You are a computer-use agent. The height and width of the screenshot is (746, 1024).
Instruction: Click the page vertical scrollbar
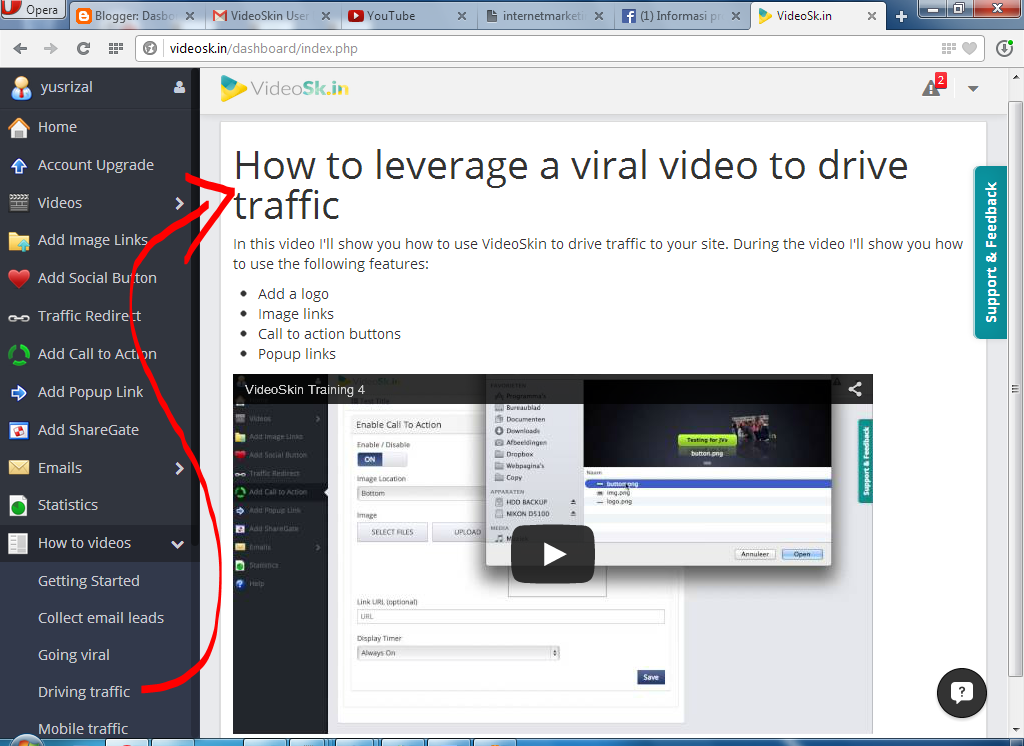[x=1016, y=389]
